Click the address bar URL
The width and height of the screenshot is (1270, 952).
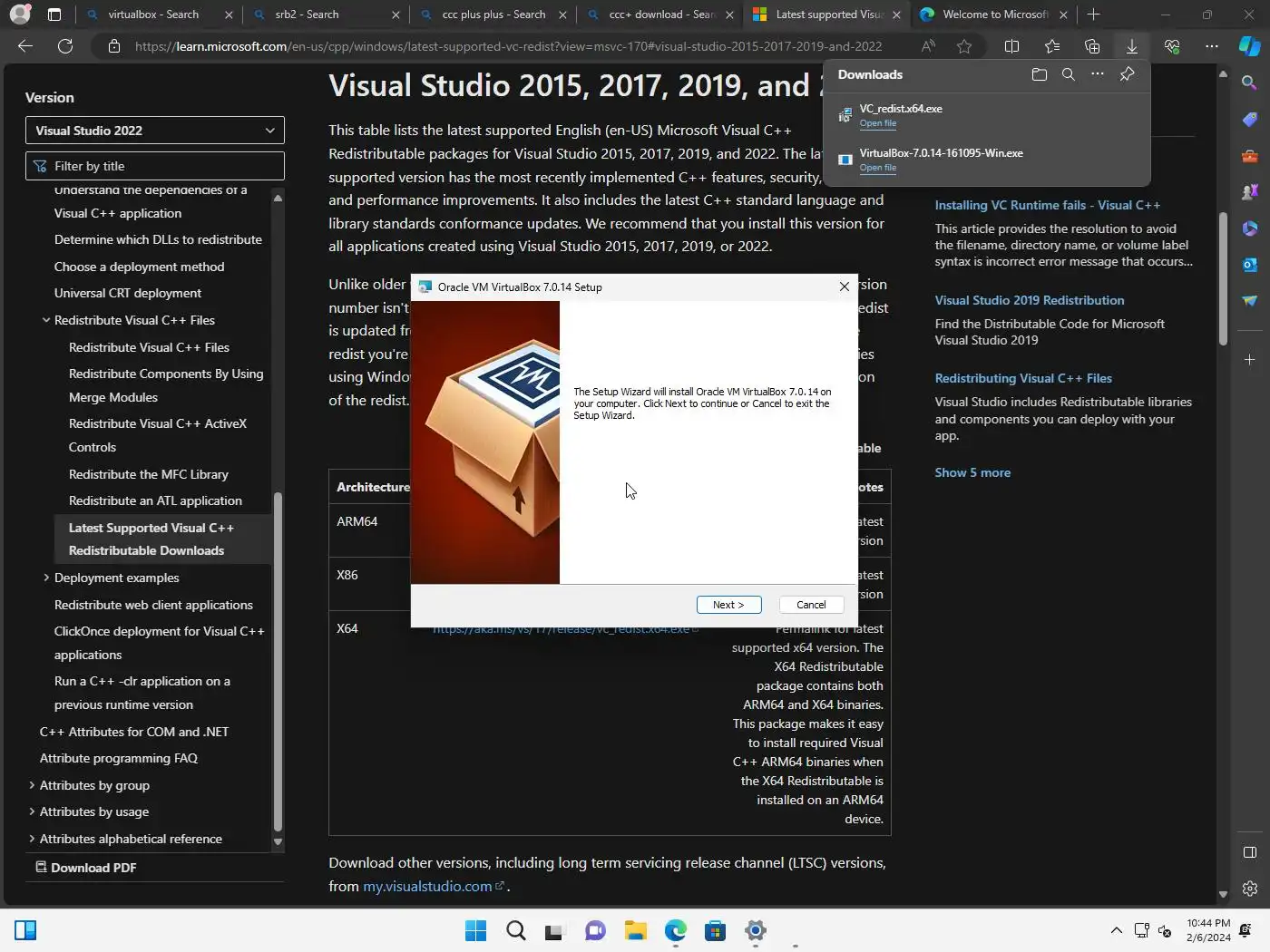click(x=508, y=46)
